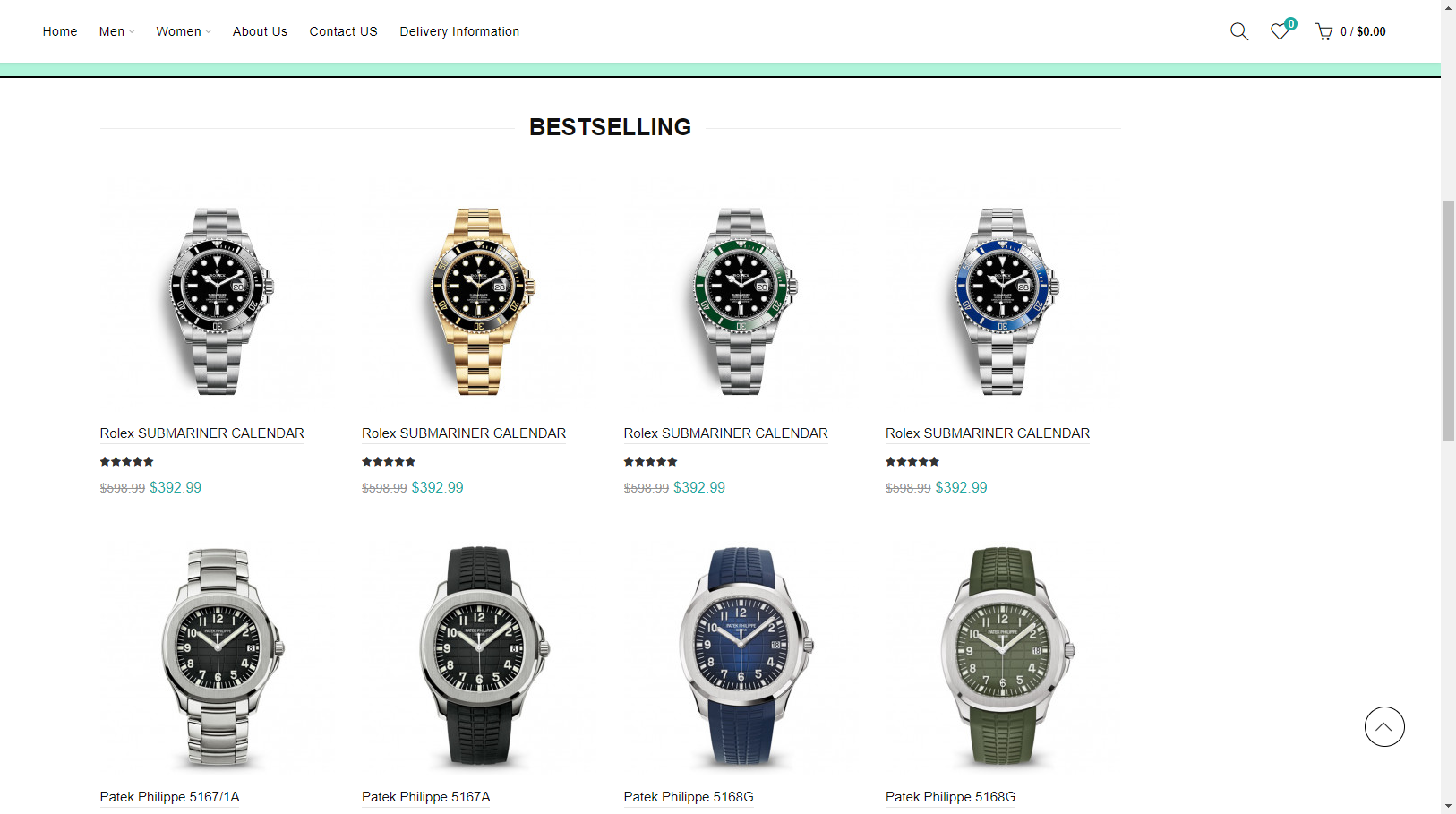The height and width of the screenshot is (814, 1456).
Task: Click the scroll-to-top arrow button
Action: [1384, 727]
